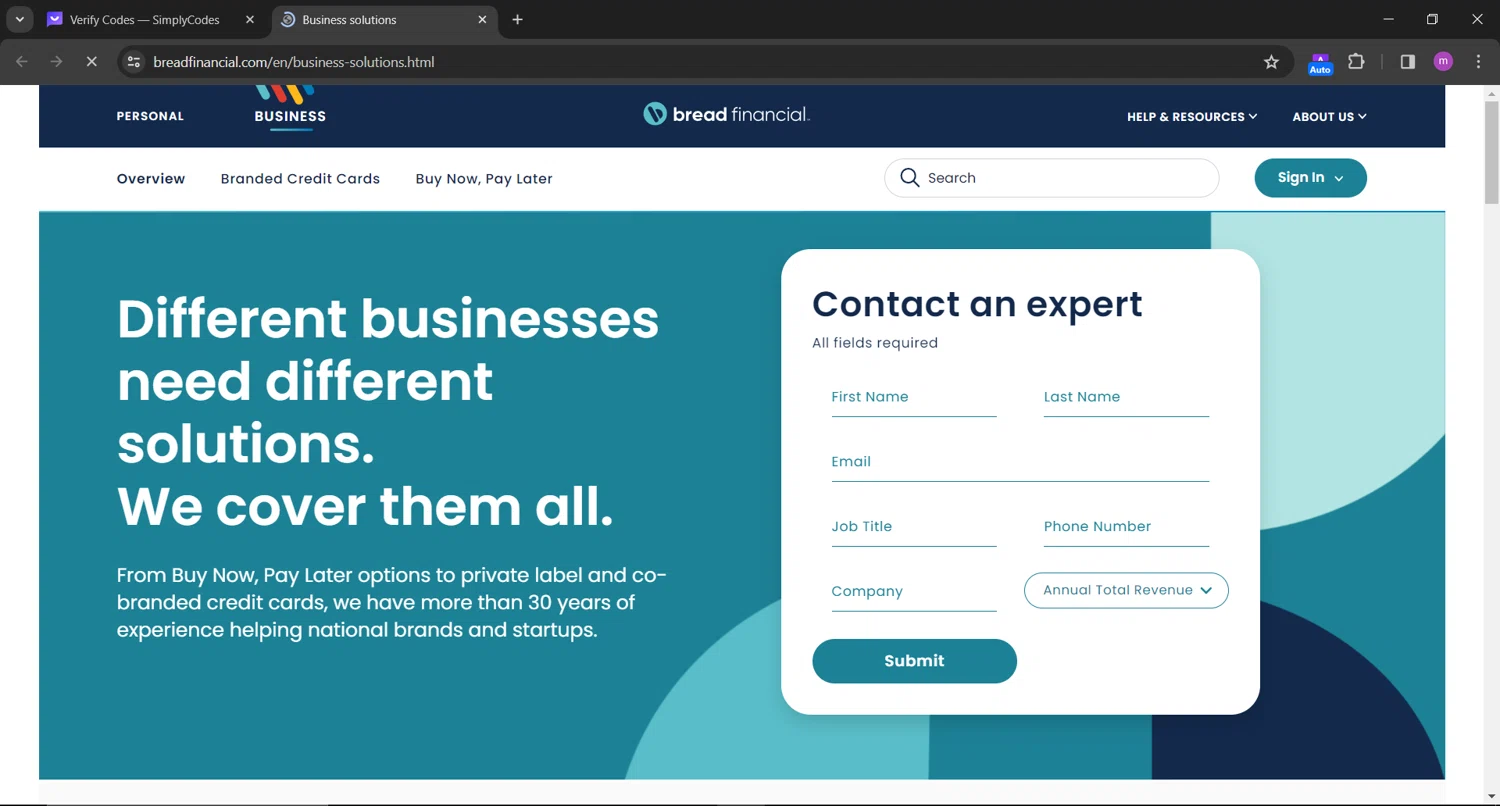The height and width of the screenshot is (806, 1500).
Task: Minimize the Chrome window
Action: point(1388,19)
